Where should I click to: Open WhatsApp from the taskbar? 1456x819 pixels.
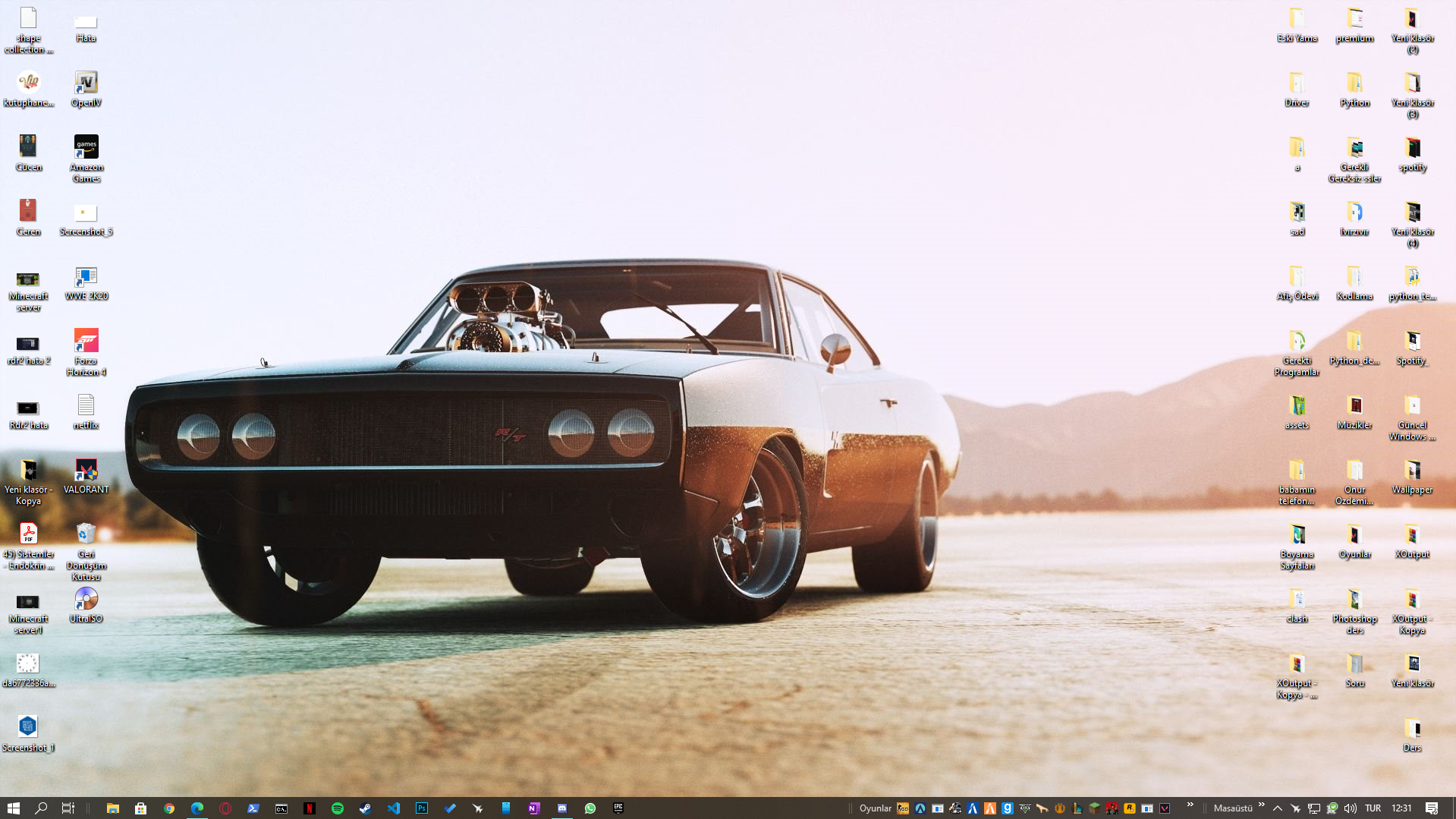(x=590, y=808)
